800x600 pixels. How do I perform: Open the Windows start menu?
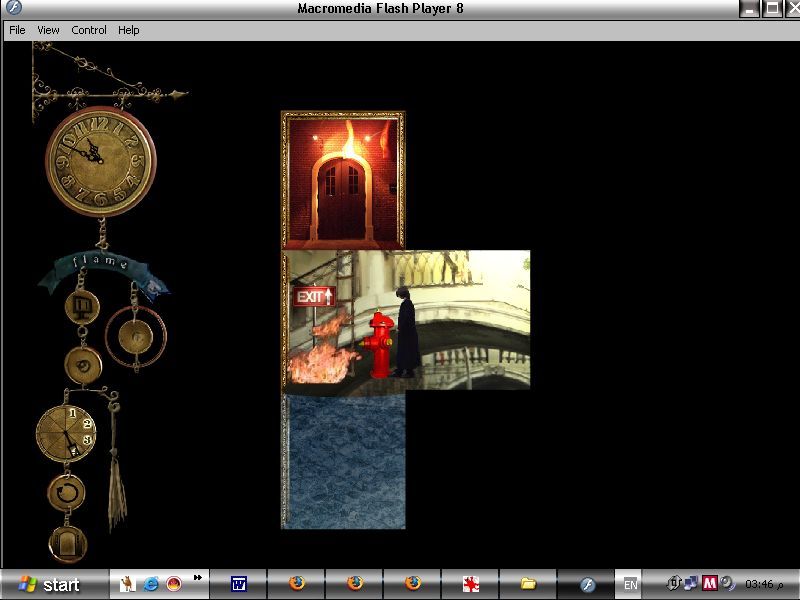[x=55, y=584]
